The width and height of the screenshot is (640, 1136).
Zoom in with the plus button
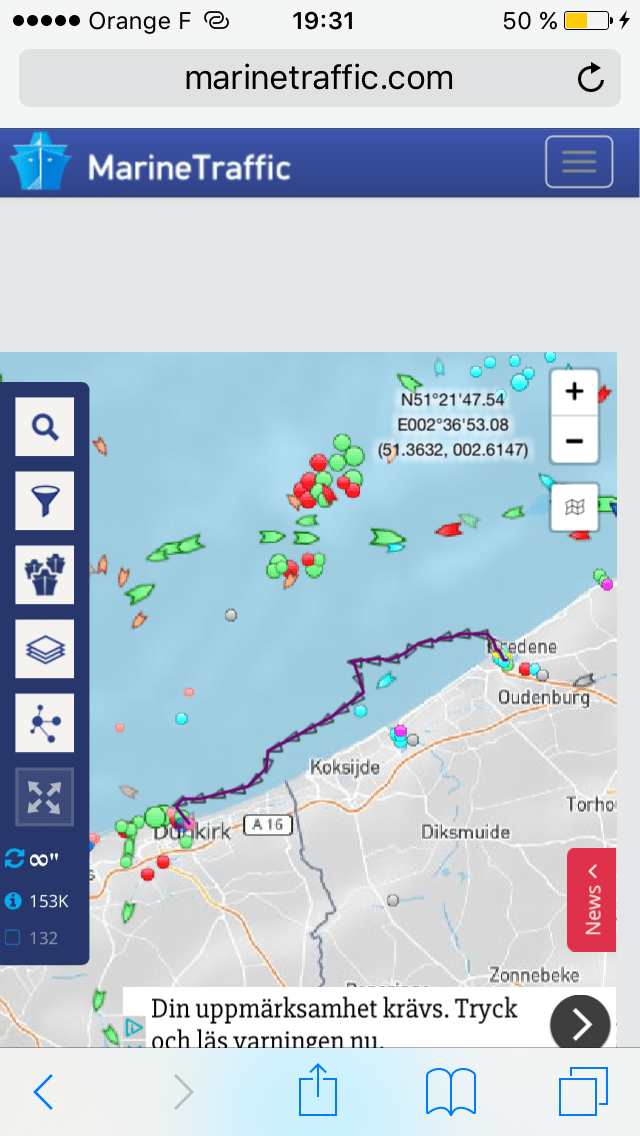[x=574, y=392]
